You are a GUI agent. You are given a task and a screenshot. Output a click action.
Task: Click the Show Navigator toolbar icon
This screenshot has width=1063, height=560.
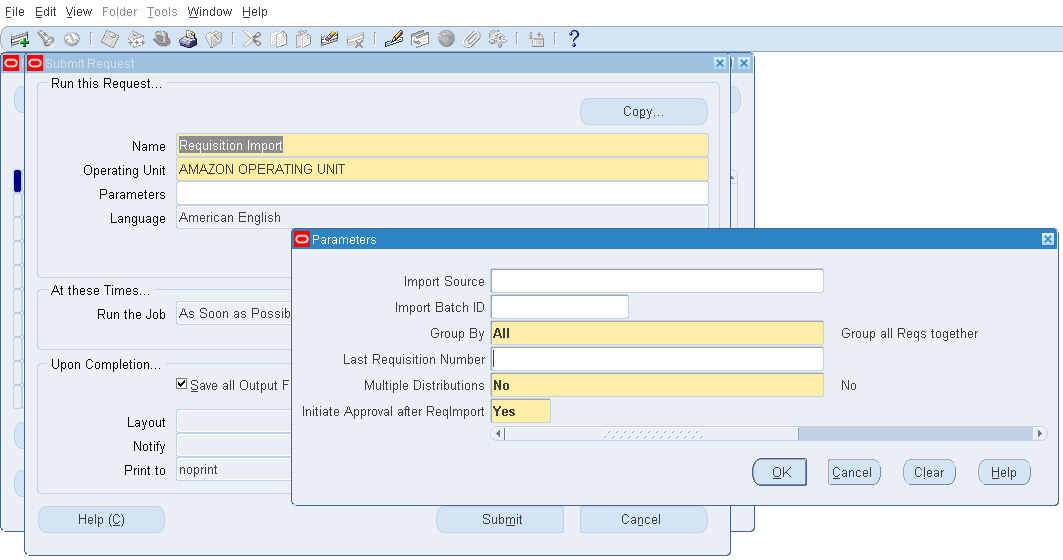[x=71, y=39]
